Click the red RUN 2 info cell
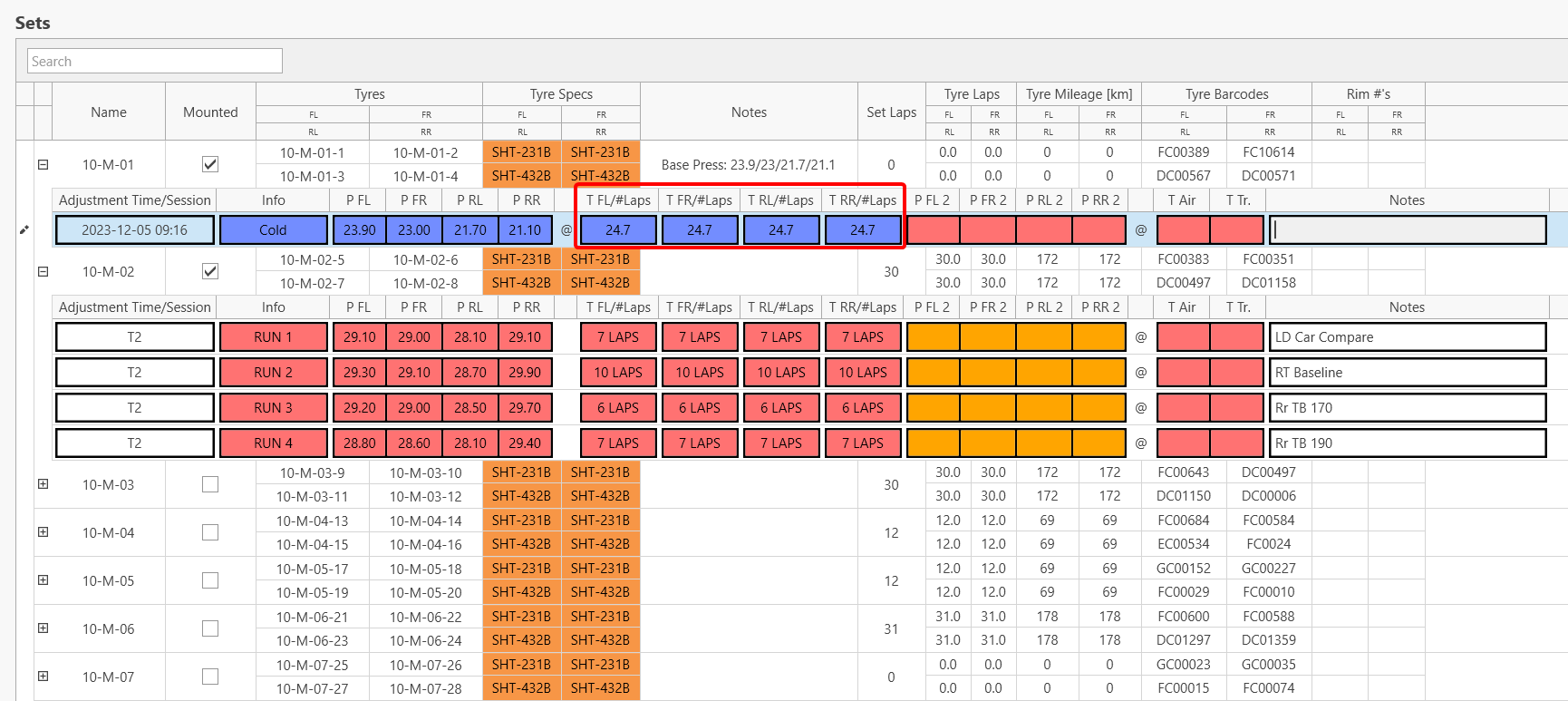 pos(273,373)
